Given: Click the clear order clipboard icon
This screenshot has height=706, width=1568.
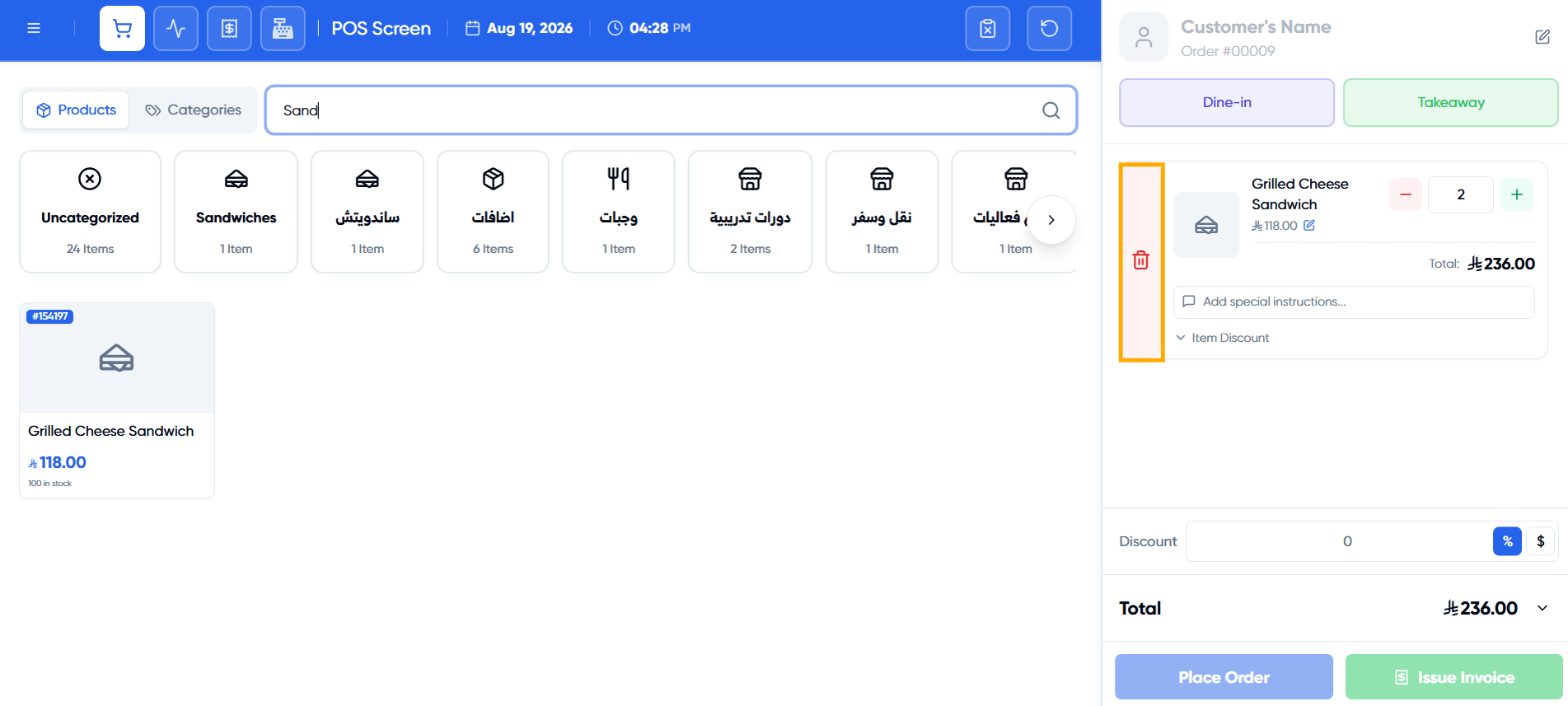Looking at the screenshot, I should (x=988, y=28).
